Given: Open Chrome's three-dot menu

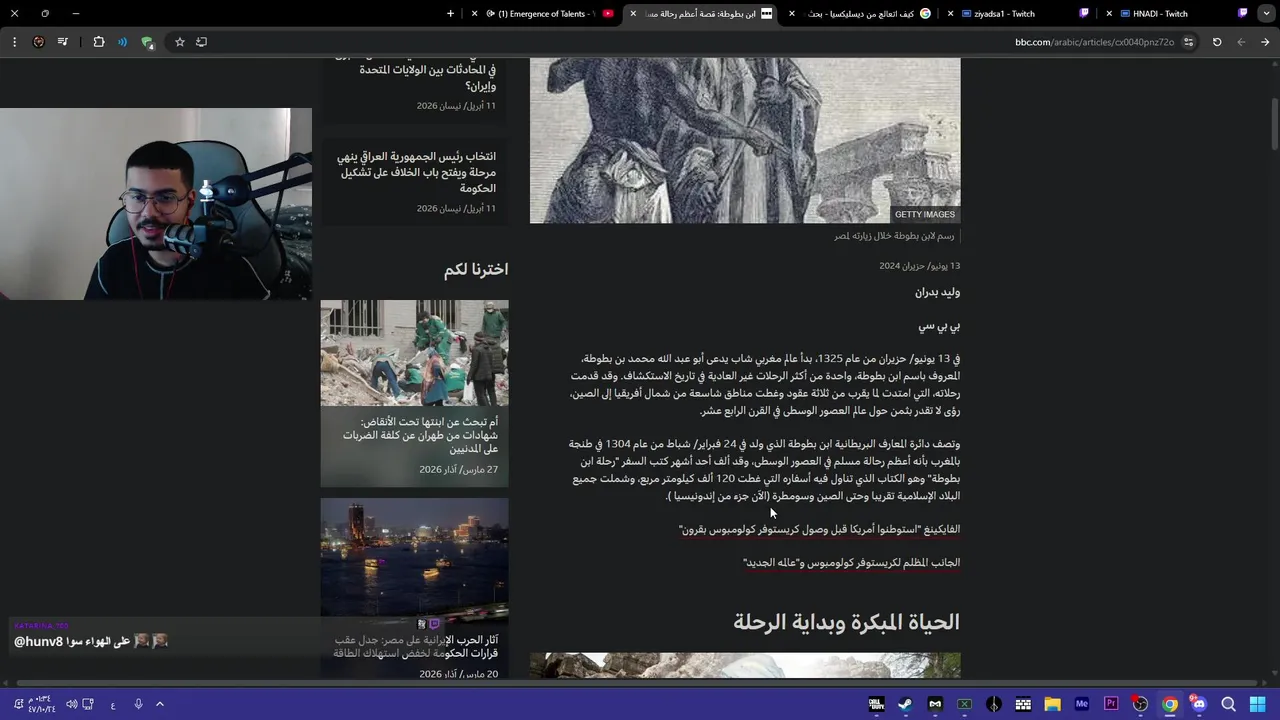Looking at the screenshot, I should click(14, 42).
